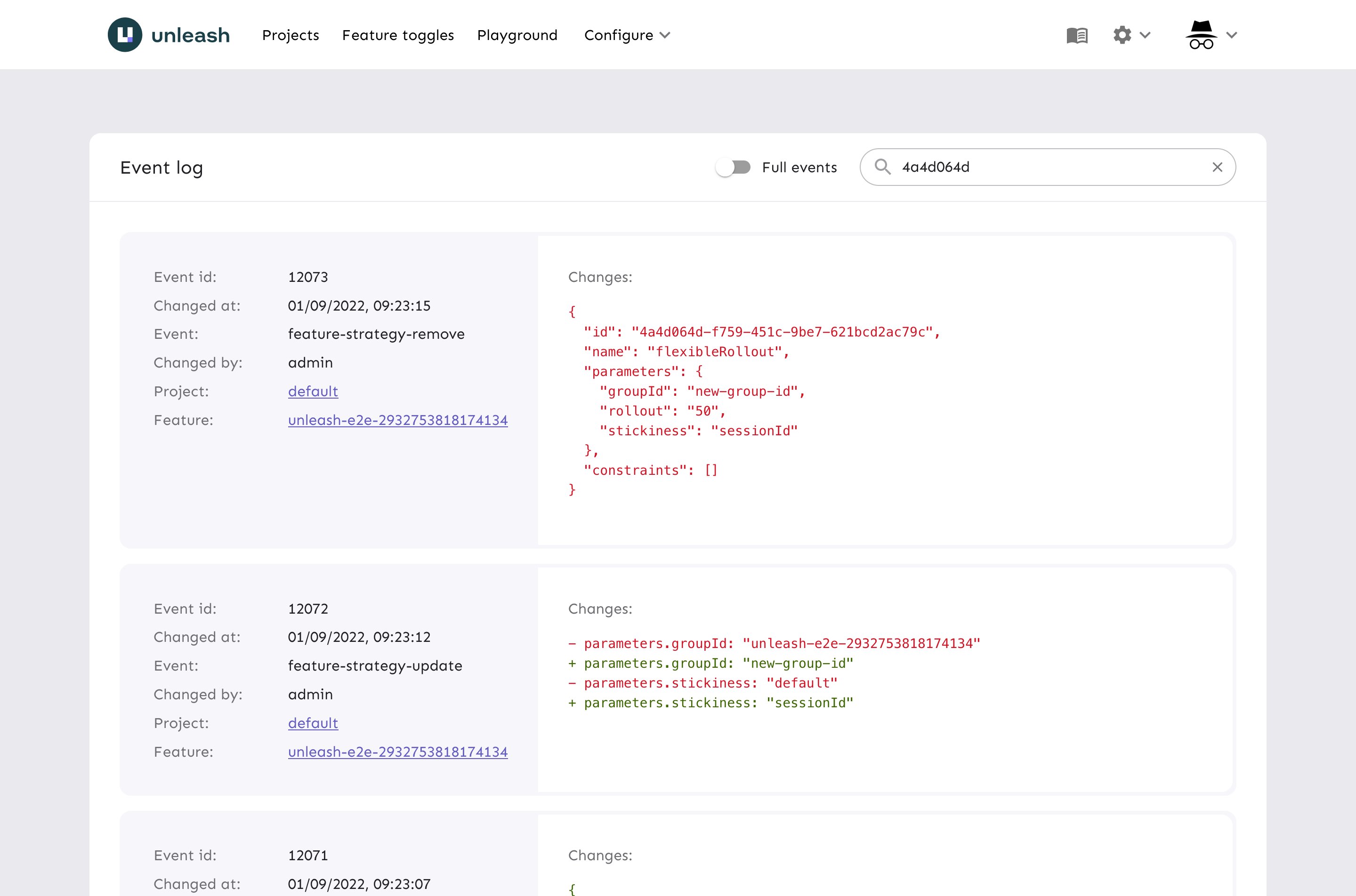
Task: Focus the search field containing 4a4d064d
Action: [x=1047, y=167]
